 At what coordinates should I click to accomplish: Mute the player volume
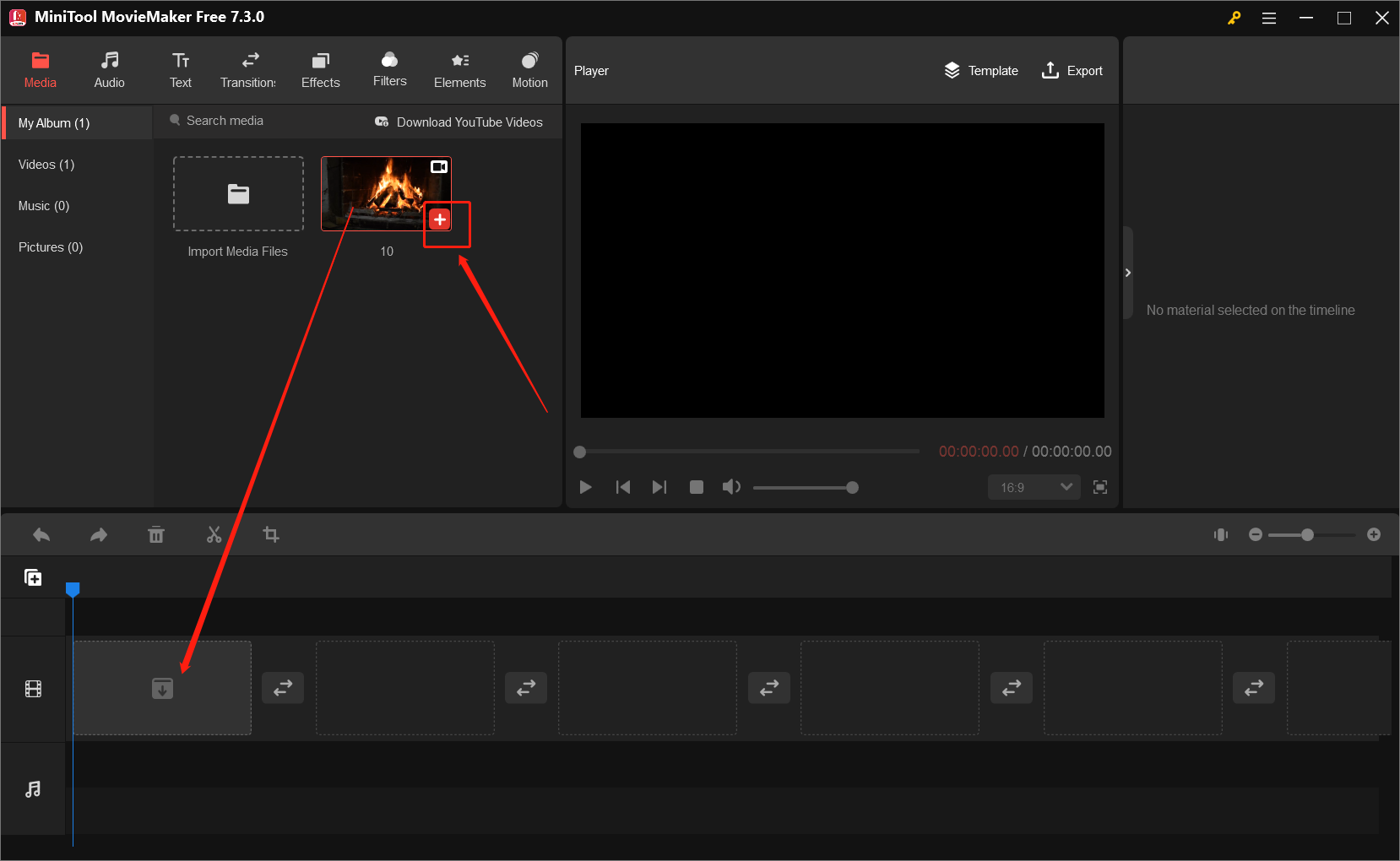pyautogui.click(x=731, y=487)
